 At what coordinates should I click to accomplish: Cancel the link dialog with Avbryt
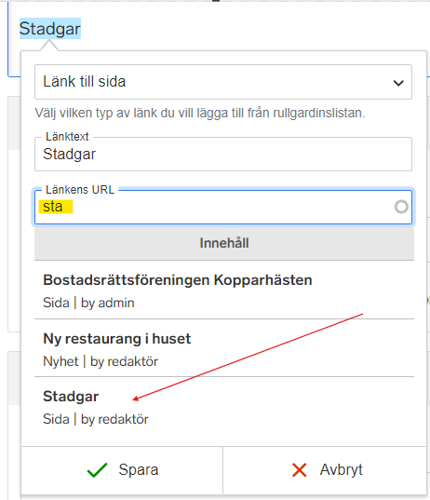[325, 470]
